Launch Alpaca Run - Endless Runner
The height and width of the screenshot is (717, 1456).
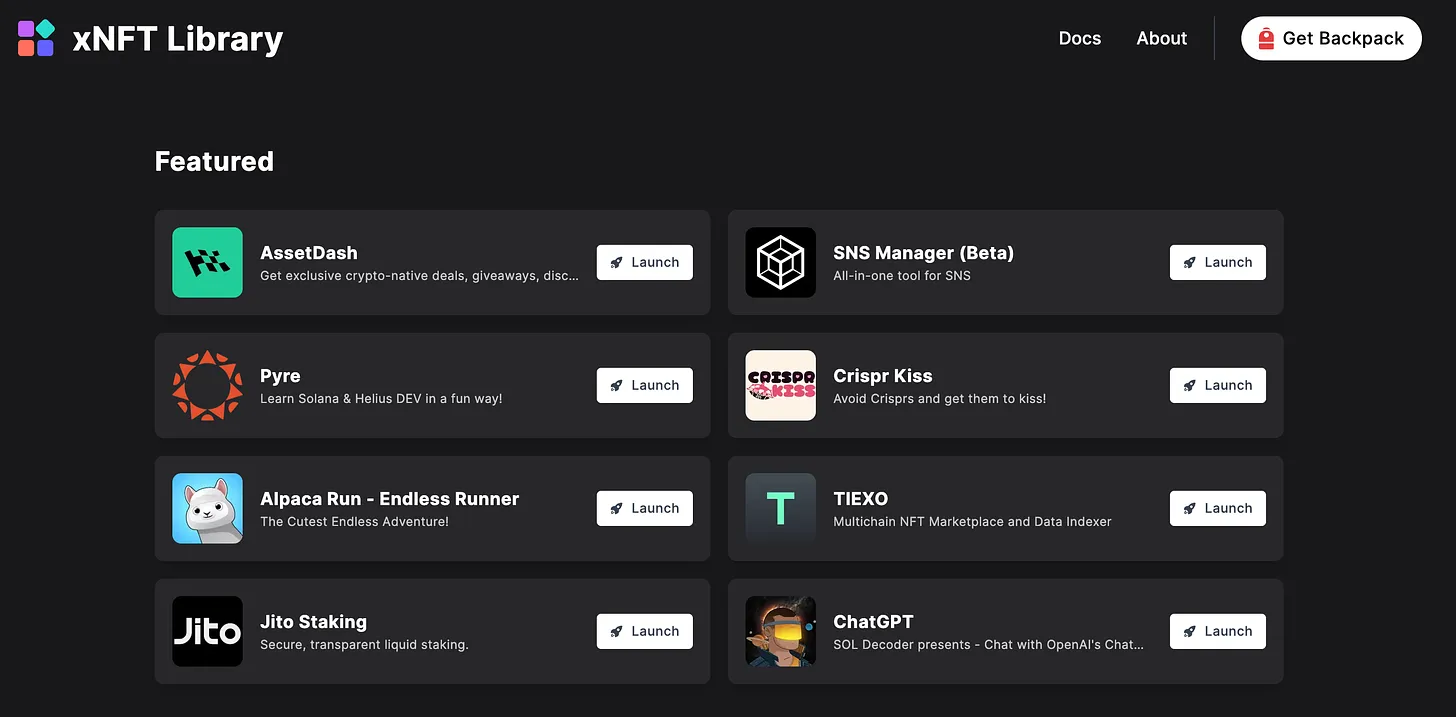click(x=644, y=508)
